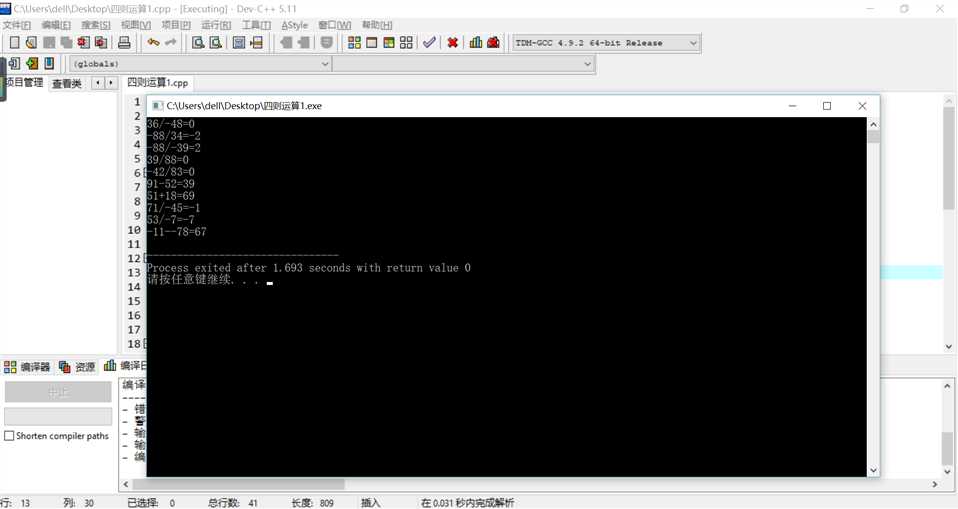Open the 搜索 menu
The width and height of the screenshot is (958, 509).
click(x=96, y=25)
